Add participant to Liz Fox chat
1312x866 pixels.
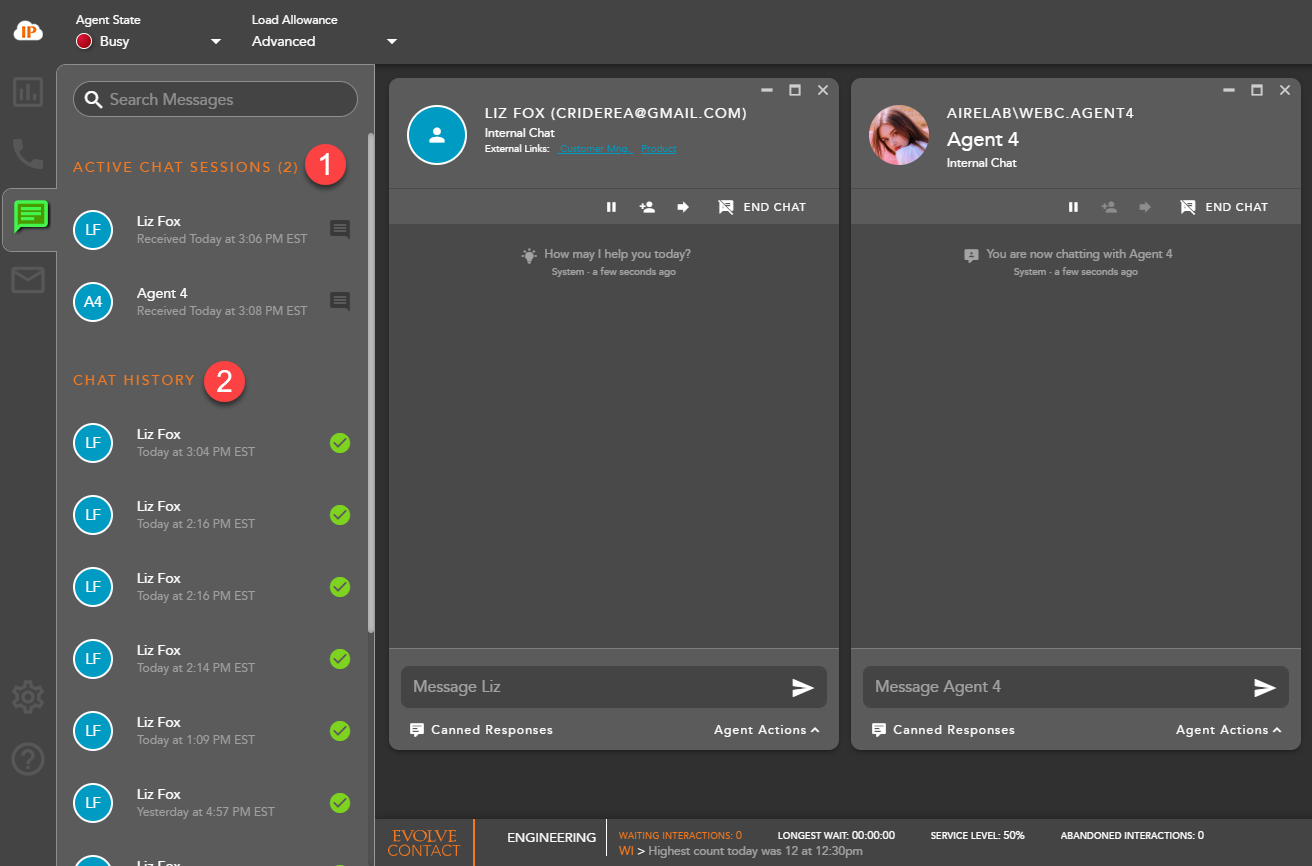pyautogui.click(x=647, y=207)
